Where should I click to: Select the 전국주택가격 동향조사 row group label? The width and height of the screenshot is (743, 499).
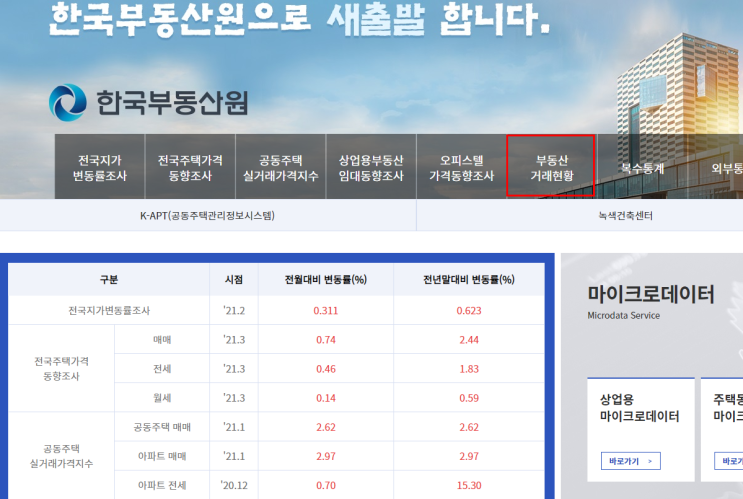[x=61, y=369]
